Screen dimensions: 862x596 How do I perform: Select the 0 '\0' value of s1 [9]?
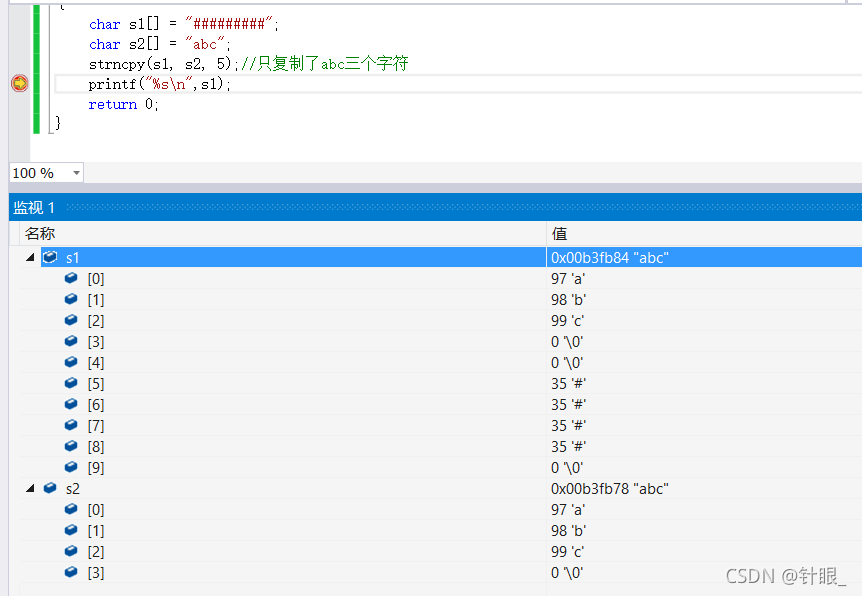(x=567, y=468)
